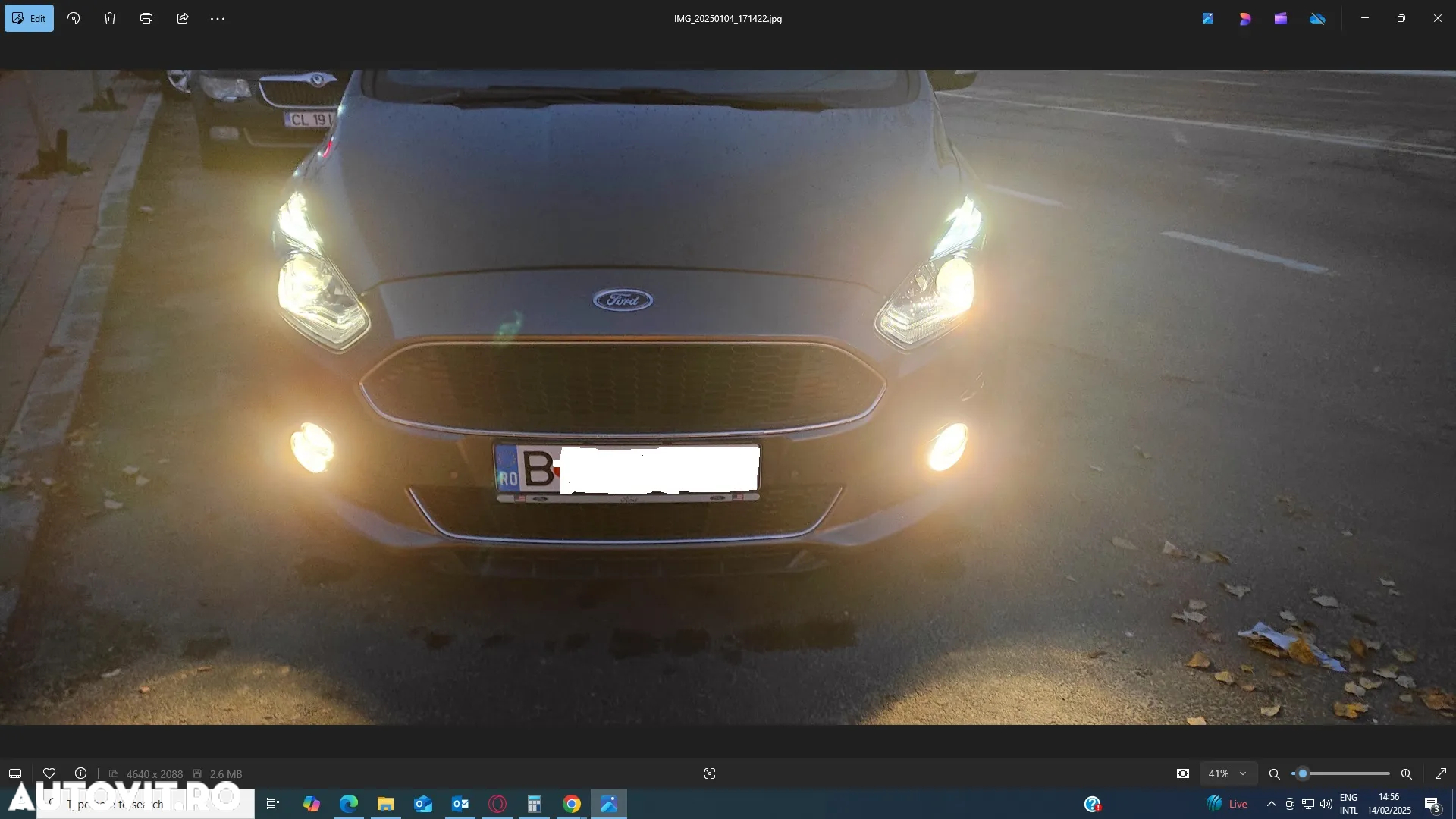Click the Get Help question mark icon

1093,804
